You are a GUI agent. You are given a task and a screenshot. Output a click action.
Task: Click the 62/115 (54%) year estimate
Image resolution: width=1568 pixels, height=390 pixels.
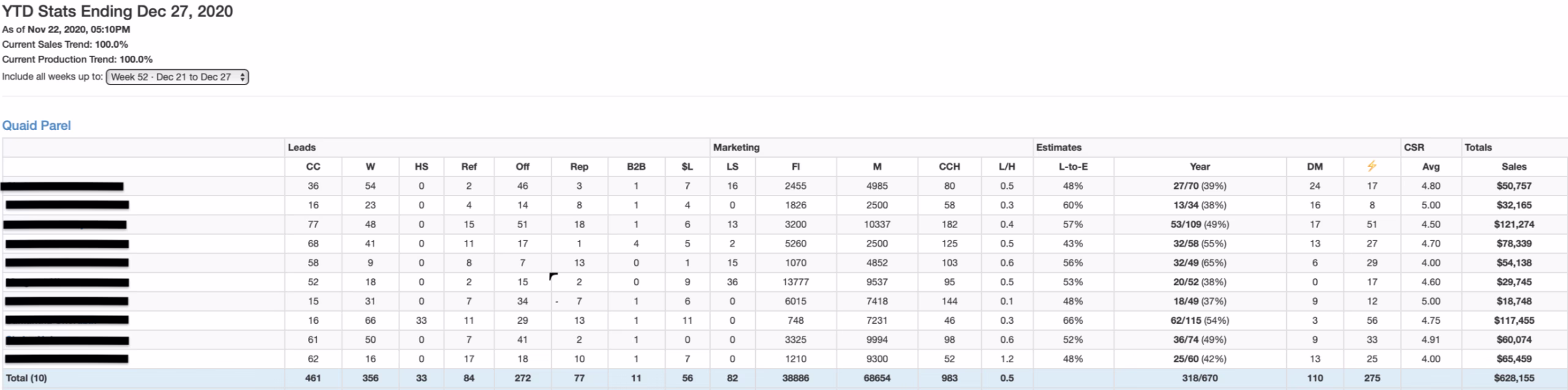click(1199, 320)
